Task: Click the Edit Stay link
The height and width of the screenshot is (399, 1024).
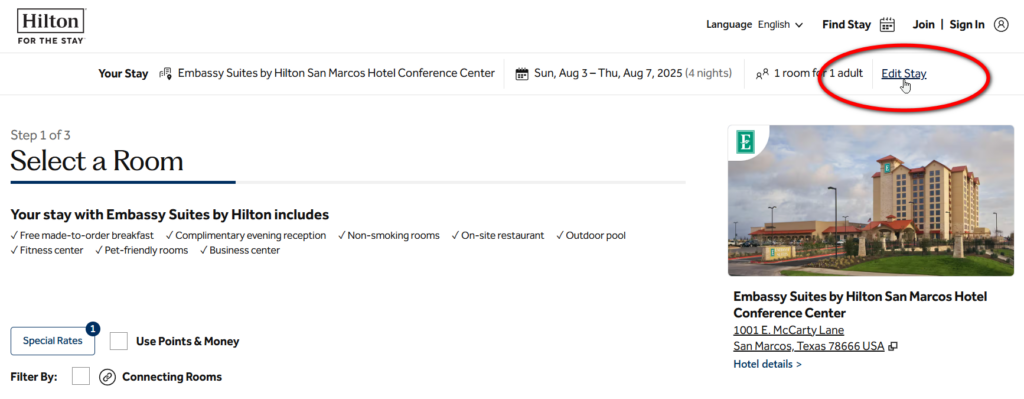Action: pyautogui.click(x=903, y=73)
